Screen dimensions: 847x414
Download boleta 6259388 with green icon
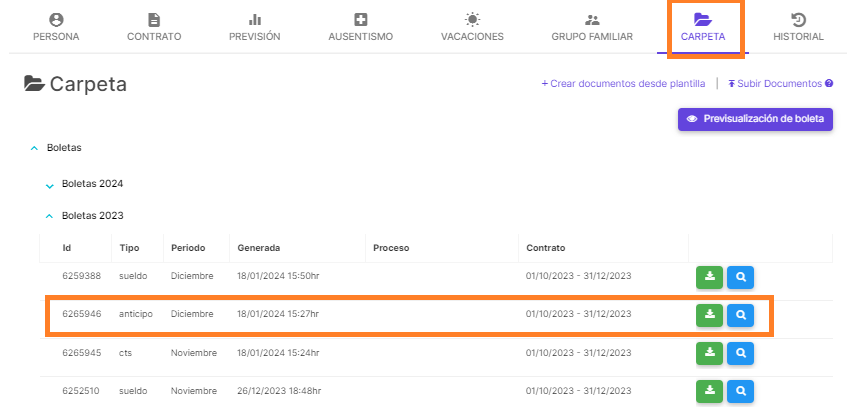pos(709,277)
